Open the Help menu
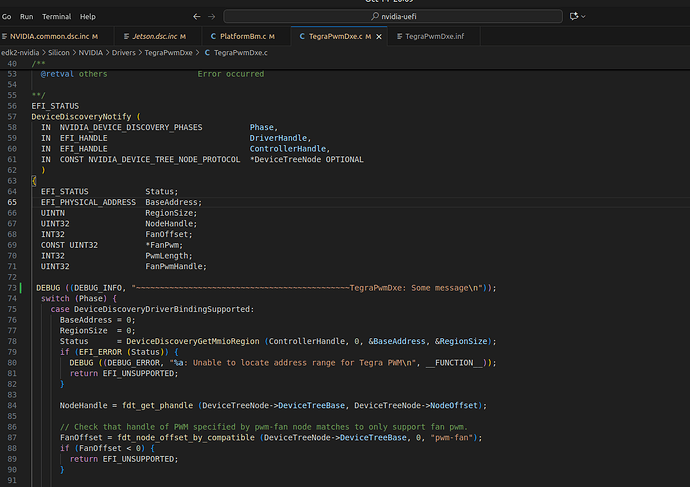The width and height of the screenshot is (690, 487). (88, 17)
